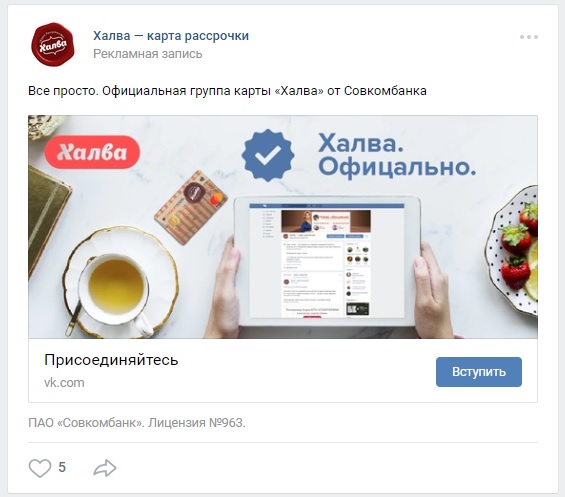Click the Халва bank card in the image
Viewport: 565px width, 497px height.
(191, 207)
